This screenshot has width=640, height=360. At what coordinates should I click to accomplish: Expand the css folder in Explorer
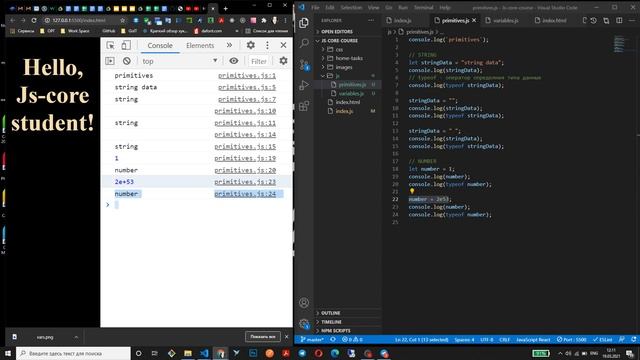339,49
